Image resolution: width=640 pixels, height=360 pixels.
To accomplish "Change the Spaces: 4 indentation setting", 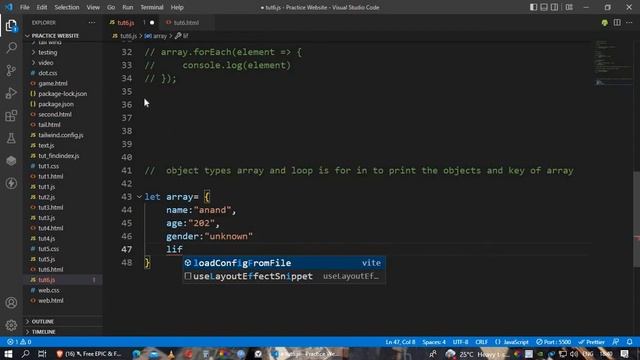I will point(434,342).
